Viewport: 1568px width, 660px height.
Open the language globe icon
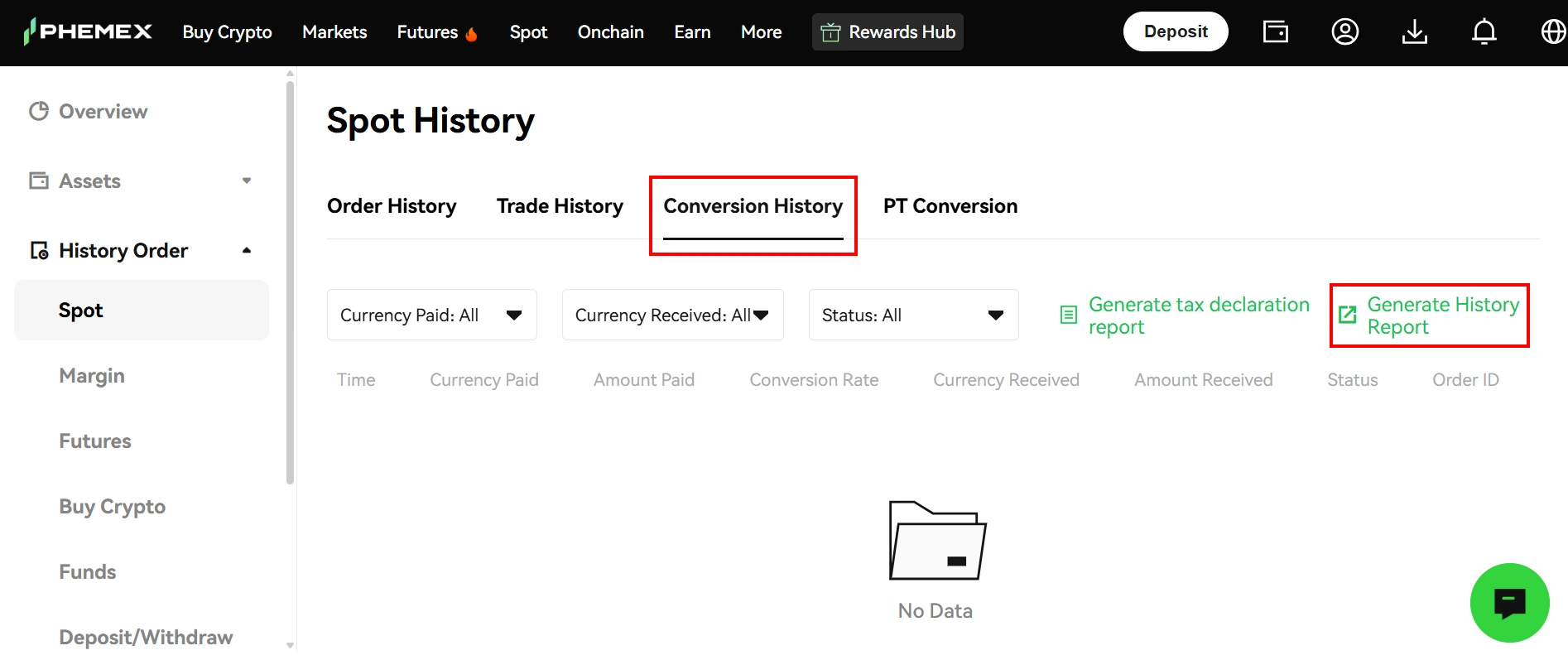tap(1554, 31)
